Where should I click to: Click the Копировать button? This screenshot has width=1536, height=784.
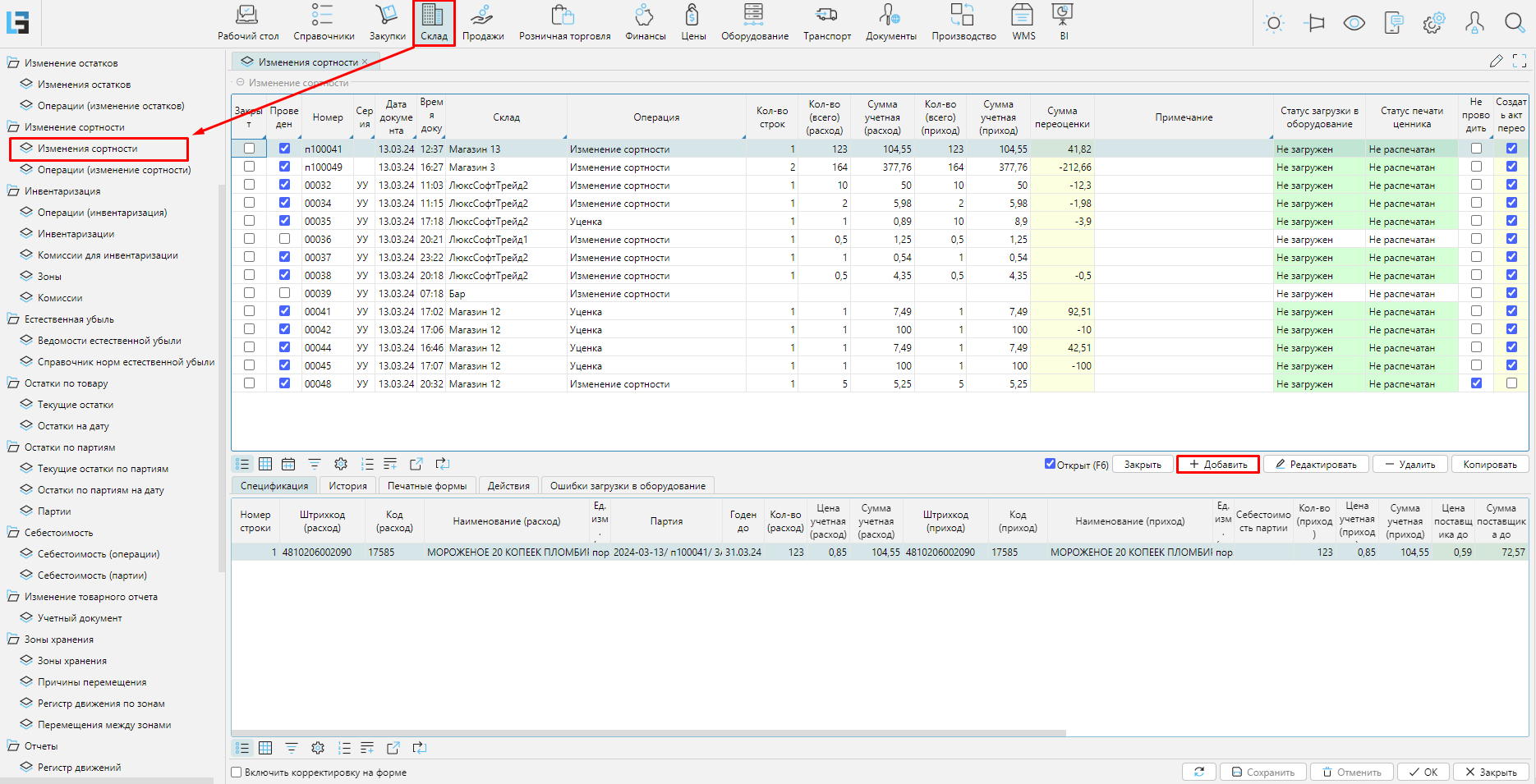pos(1489,465)
